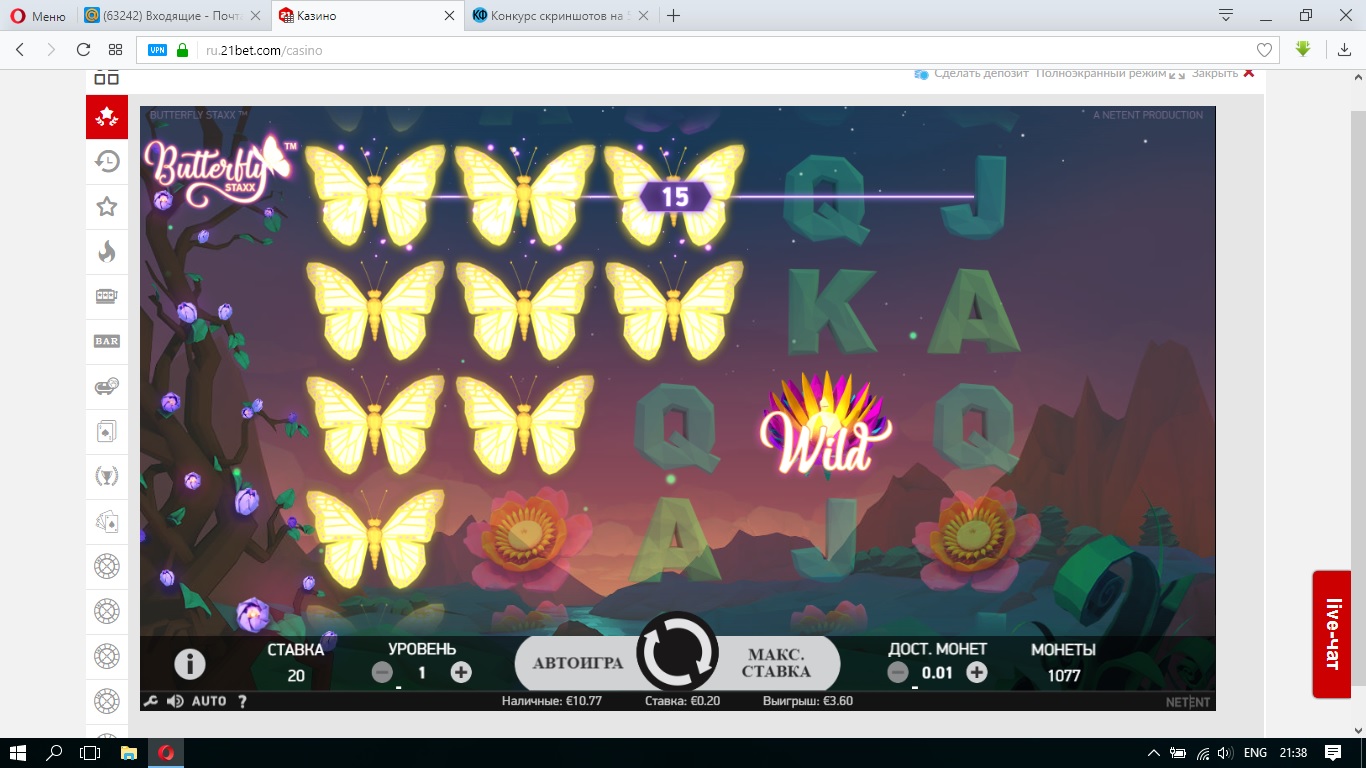Open the Wi-Fi network tray icon

click(x=1203, y=753)
